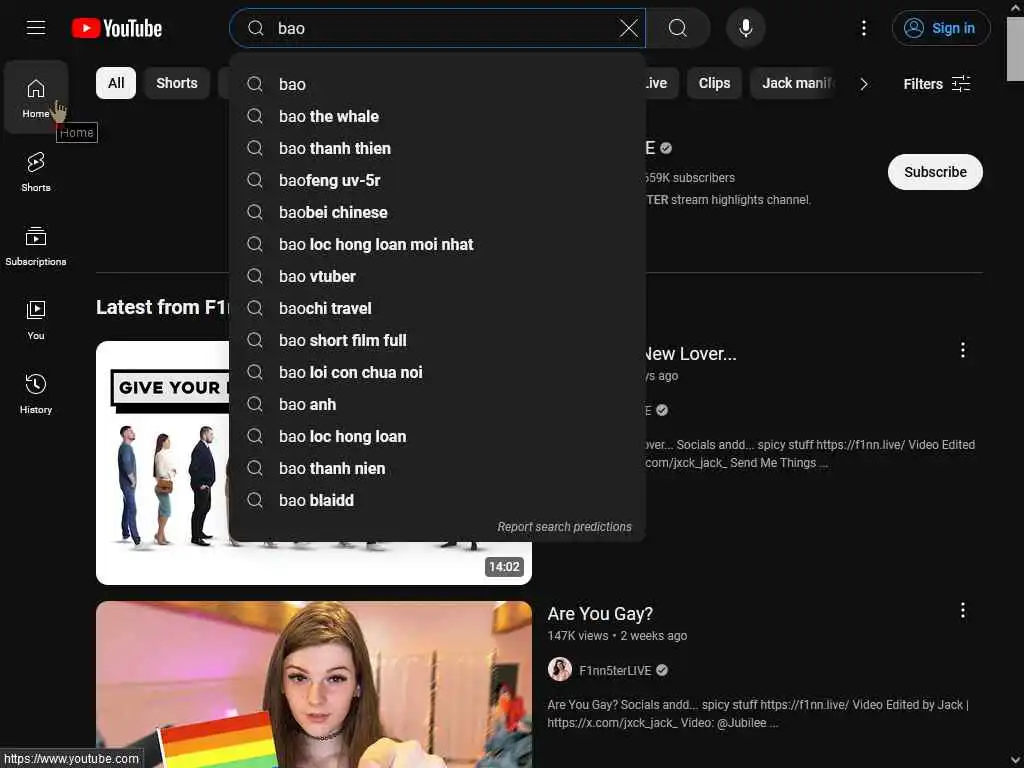
Task: Start voice search with microphone icon
Action: 746,28
